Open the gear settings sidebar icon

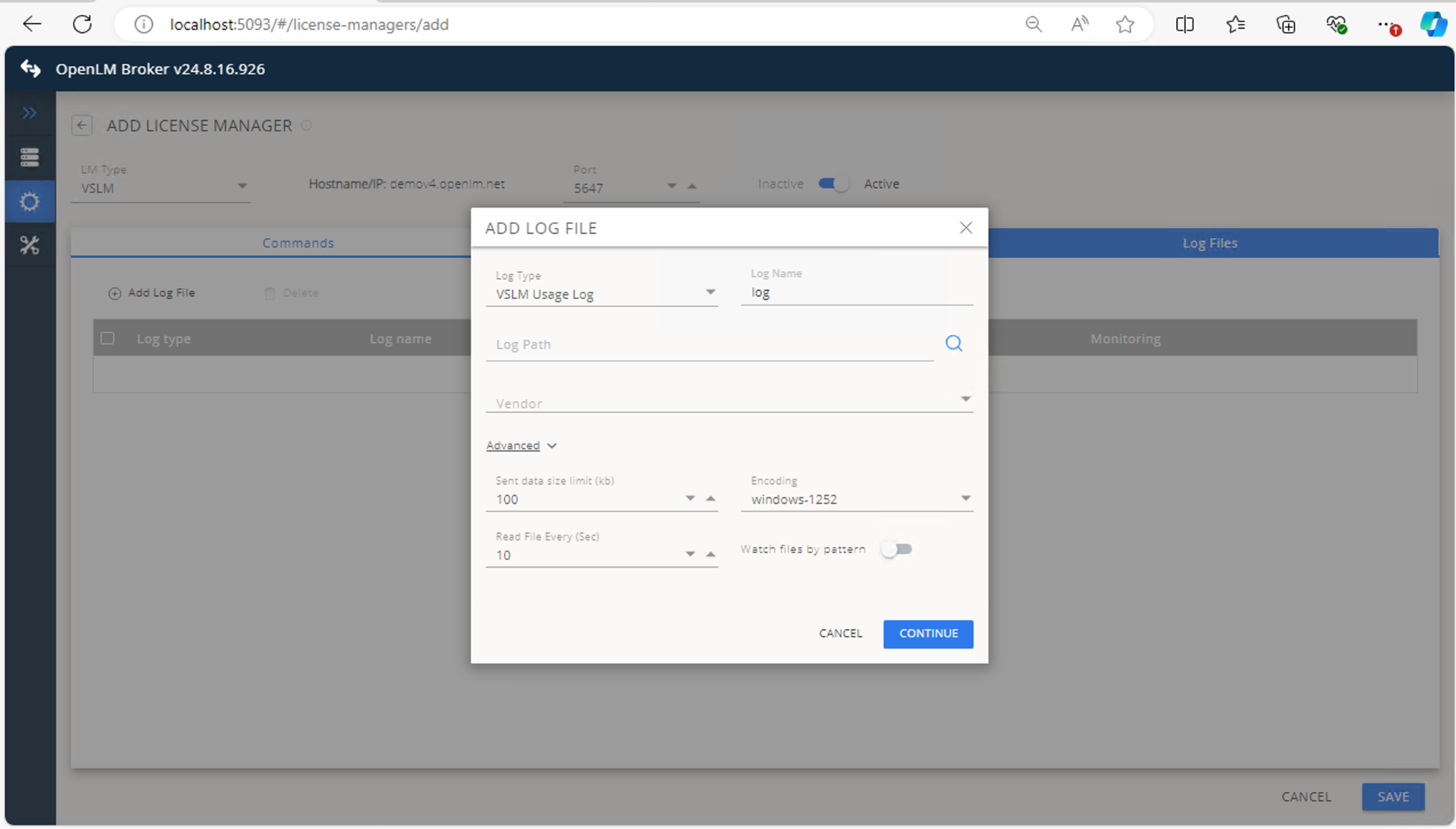click(29, 202)
